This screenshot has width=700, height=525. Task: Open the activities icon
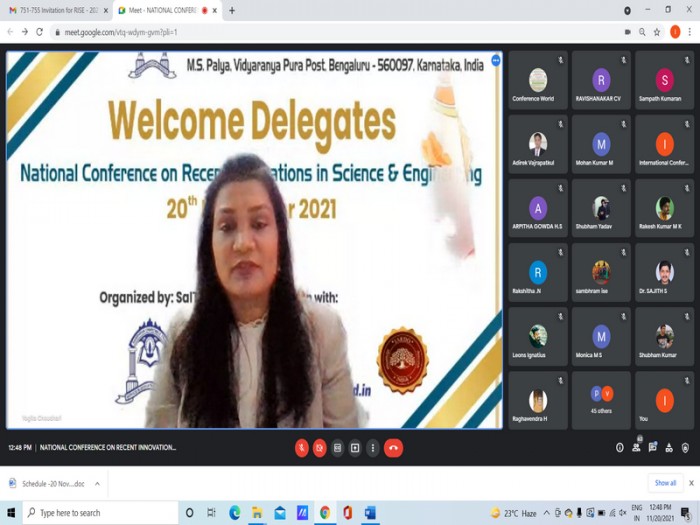point(669,448)
